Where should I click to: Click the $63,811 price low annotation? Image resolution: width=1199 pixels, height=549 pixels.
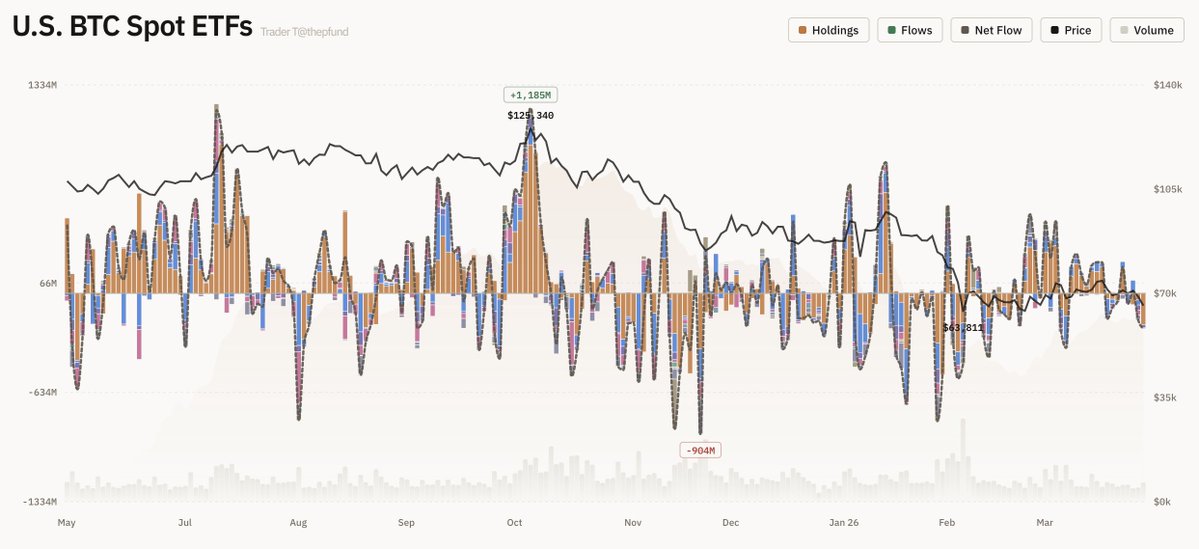963,327
